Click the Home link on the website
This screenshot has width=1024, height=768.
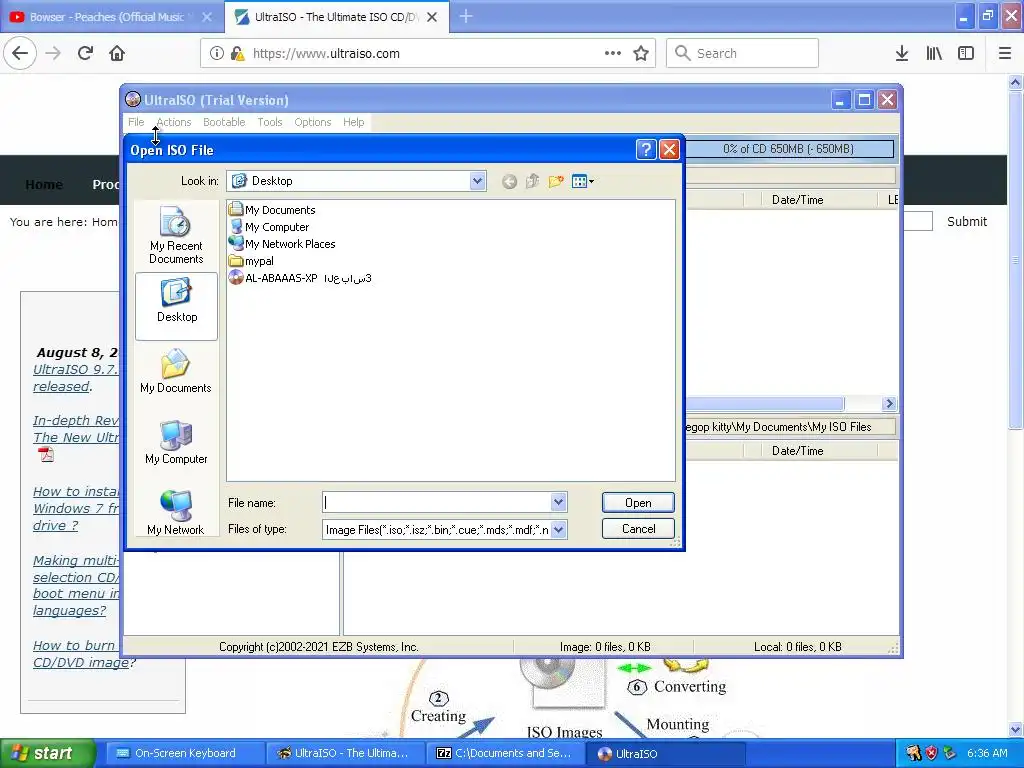[x=44, y=184]
